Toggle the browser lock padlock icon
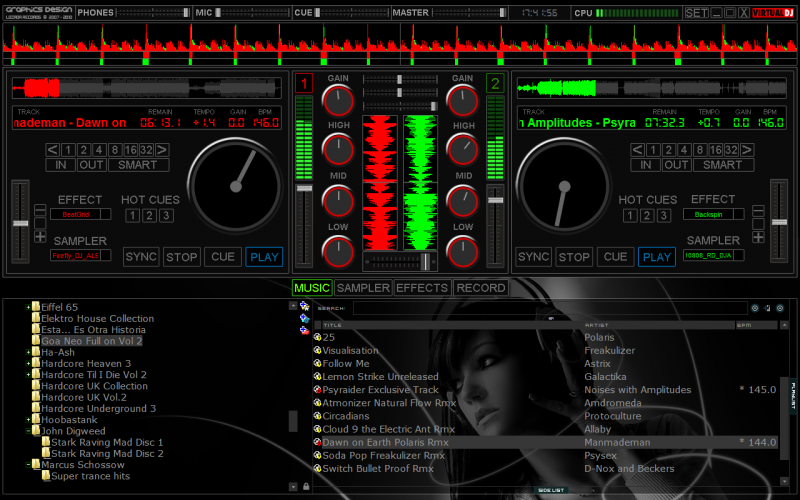This screenshot has width=800, height=500. coord(306,487)
